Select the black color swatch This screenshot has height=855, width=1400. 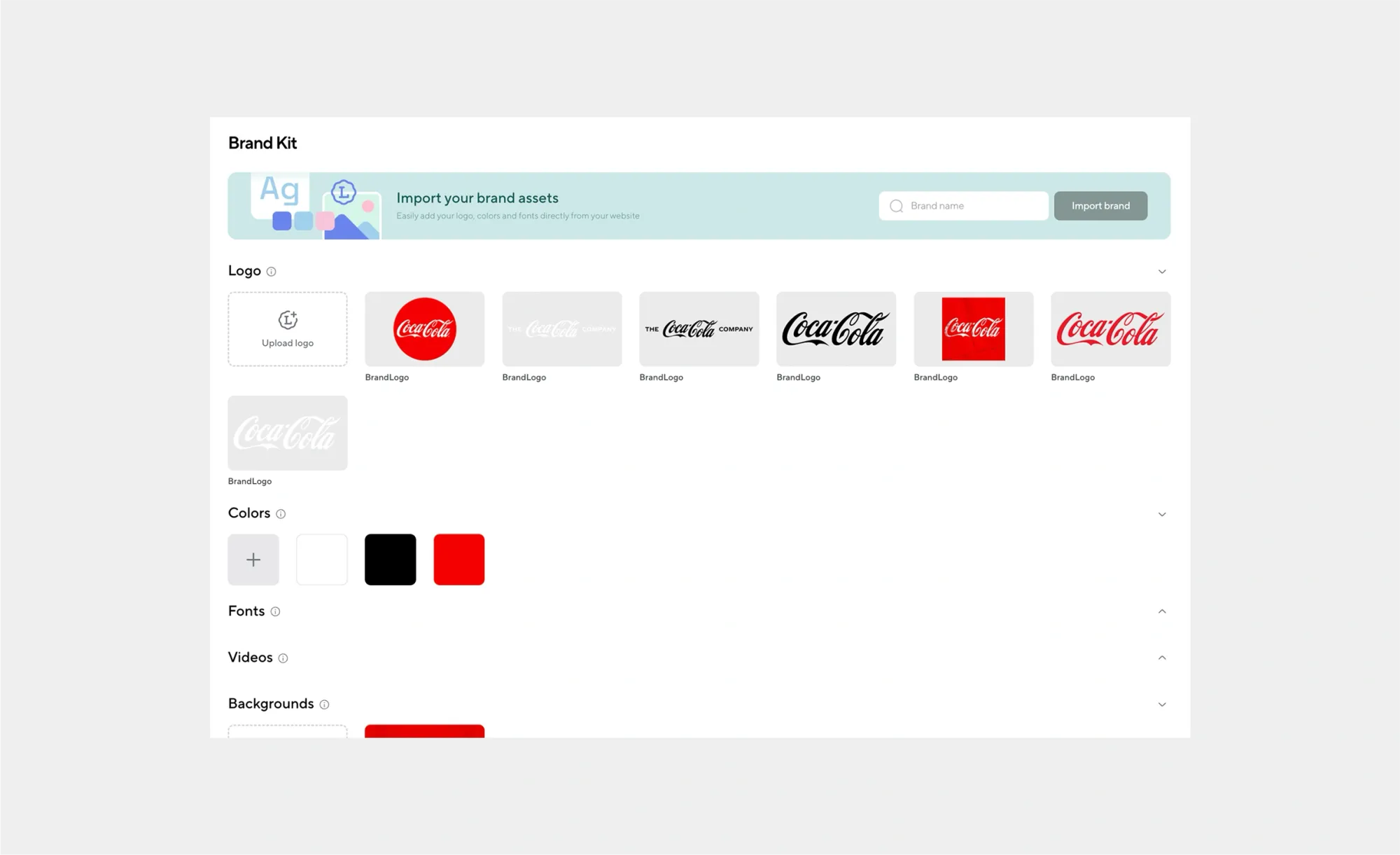(390, 559)
